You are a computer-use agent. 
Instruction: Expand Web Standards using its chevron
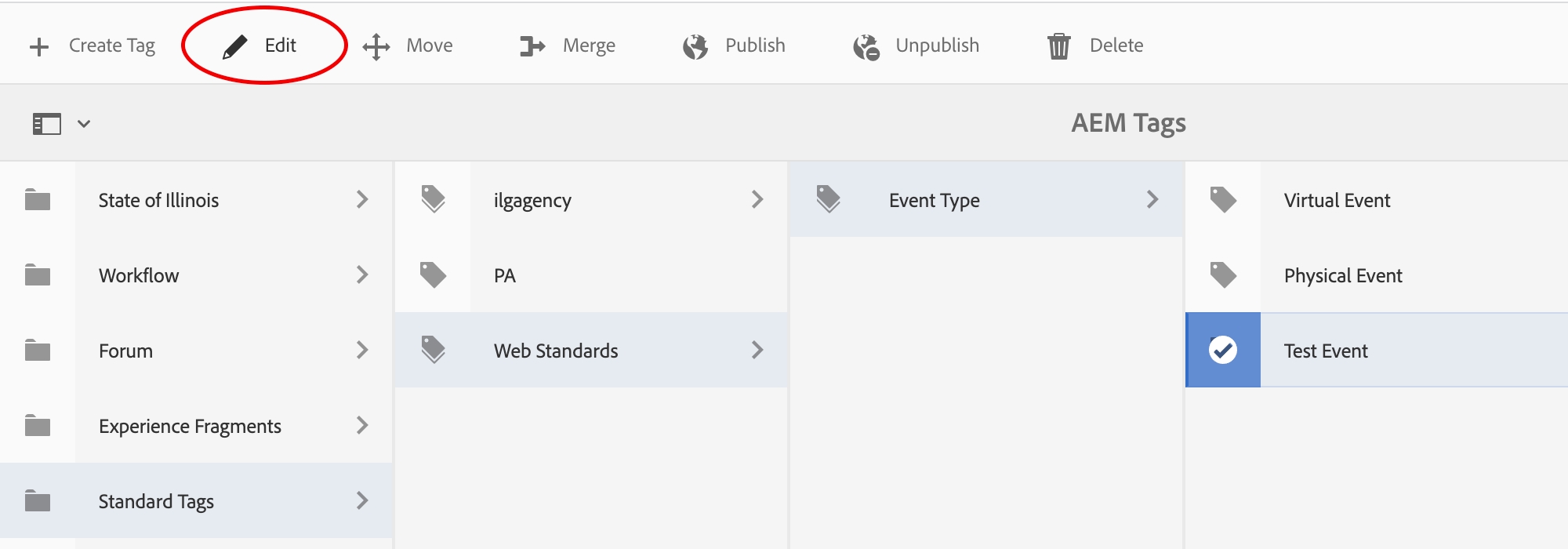pyautogui.click(x=757, y=350)
